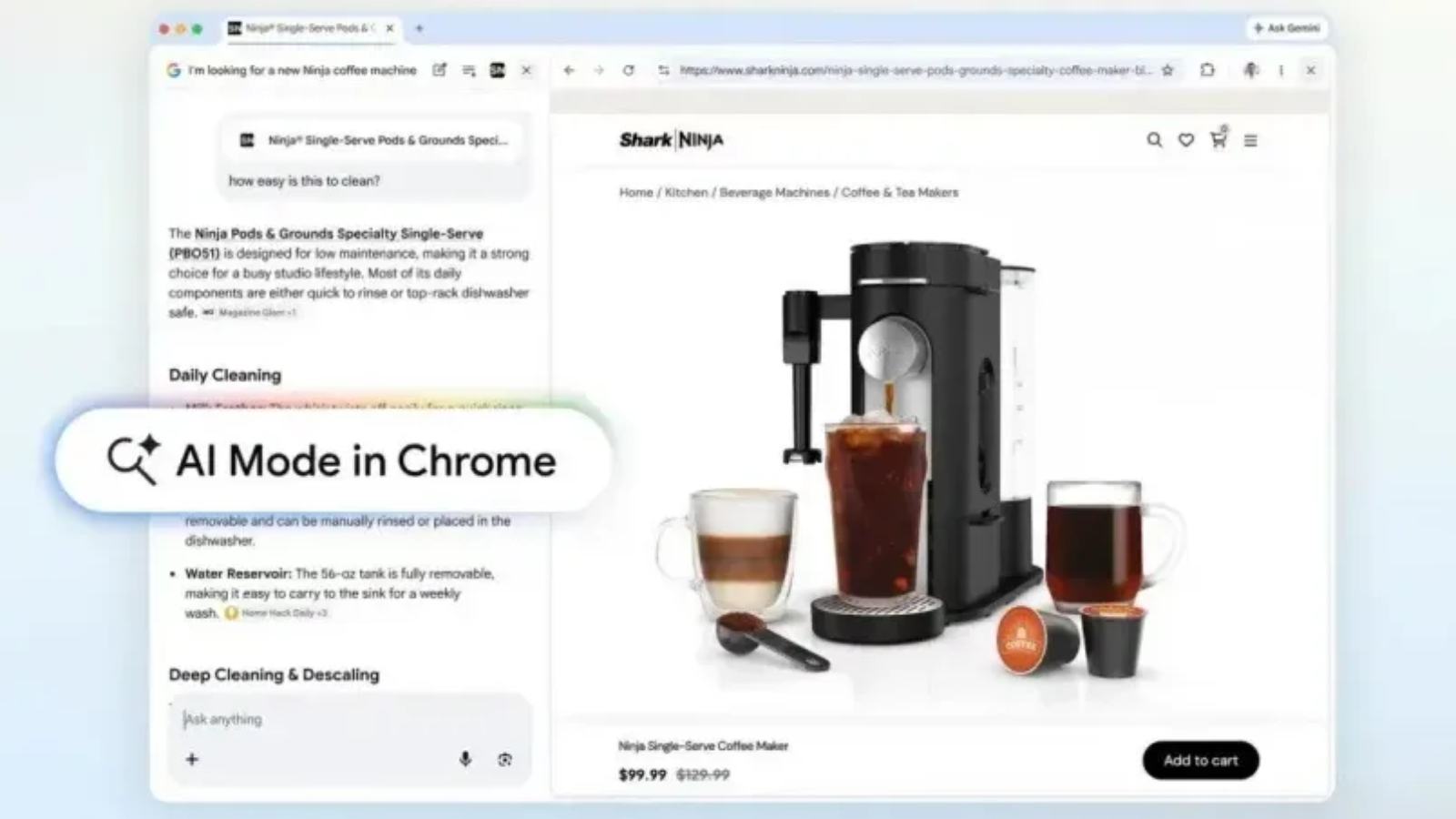Click Ask Gemini in the top bar

(x=1285, y=28)
